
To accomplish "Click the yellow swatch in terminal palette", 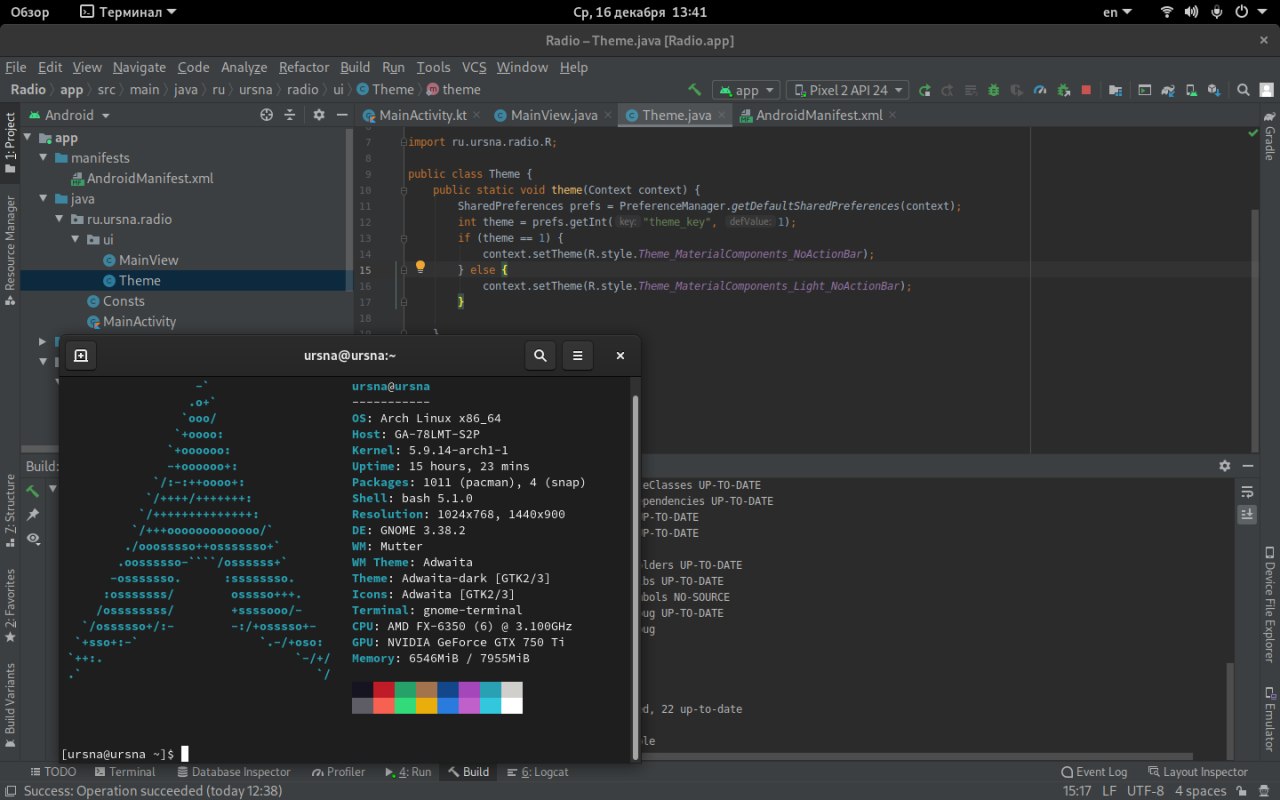I will pyautogui.click(x=427, y=706).
